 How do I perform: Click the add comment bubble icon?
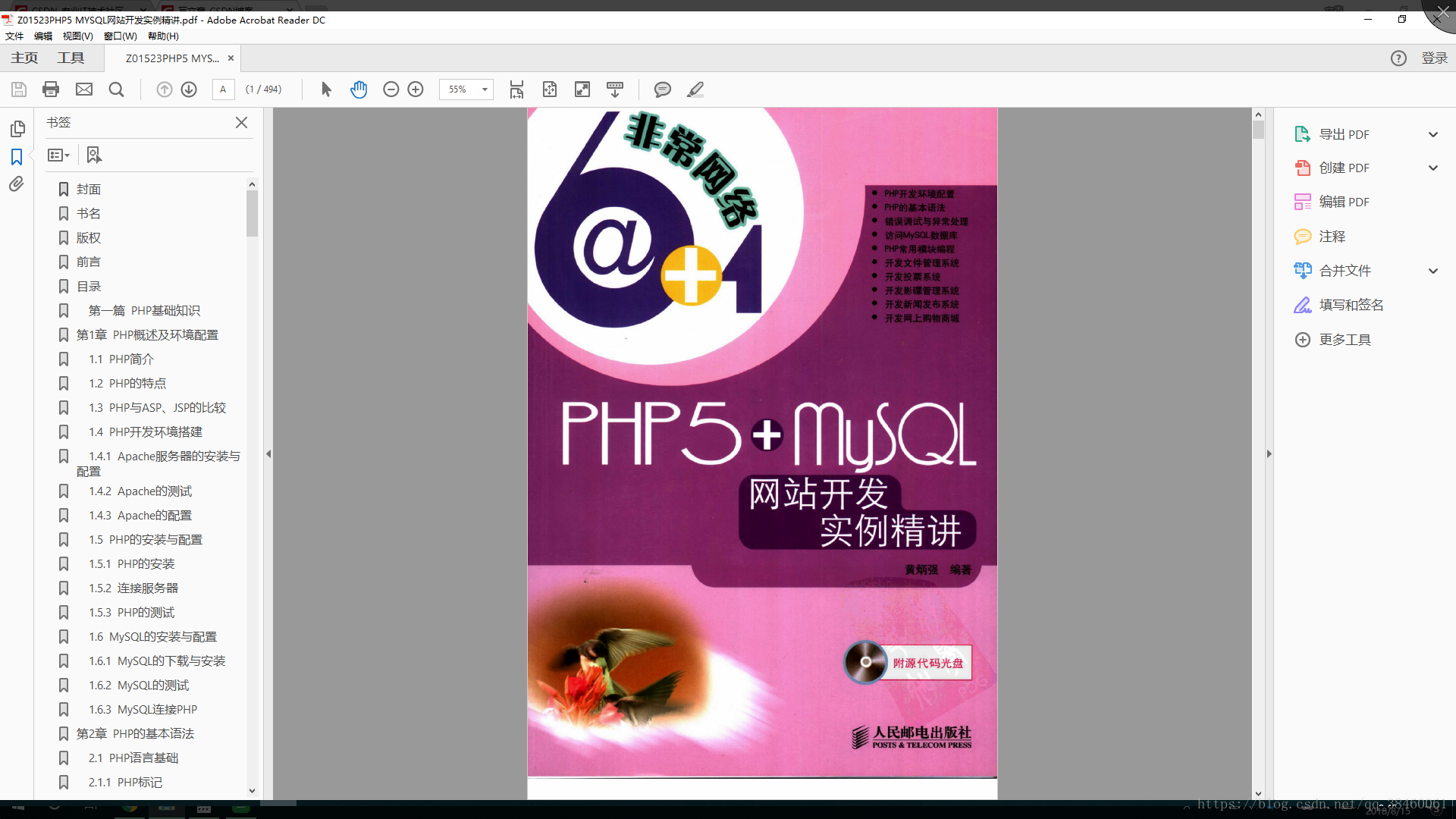662,89
